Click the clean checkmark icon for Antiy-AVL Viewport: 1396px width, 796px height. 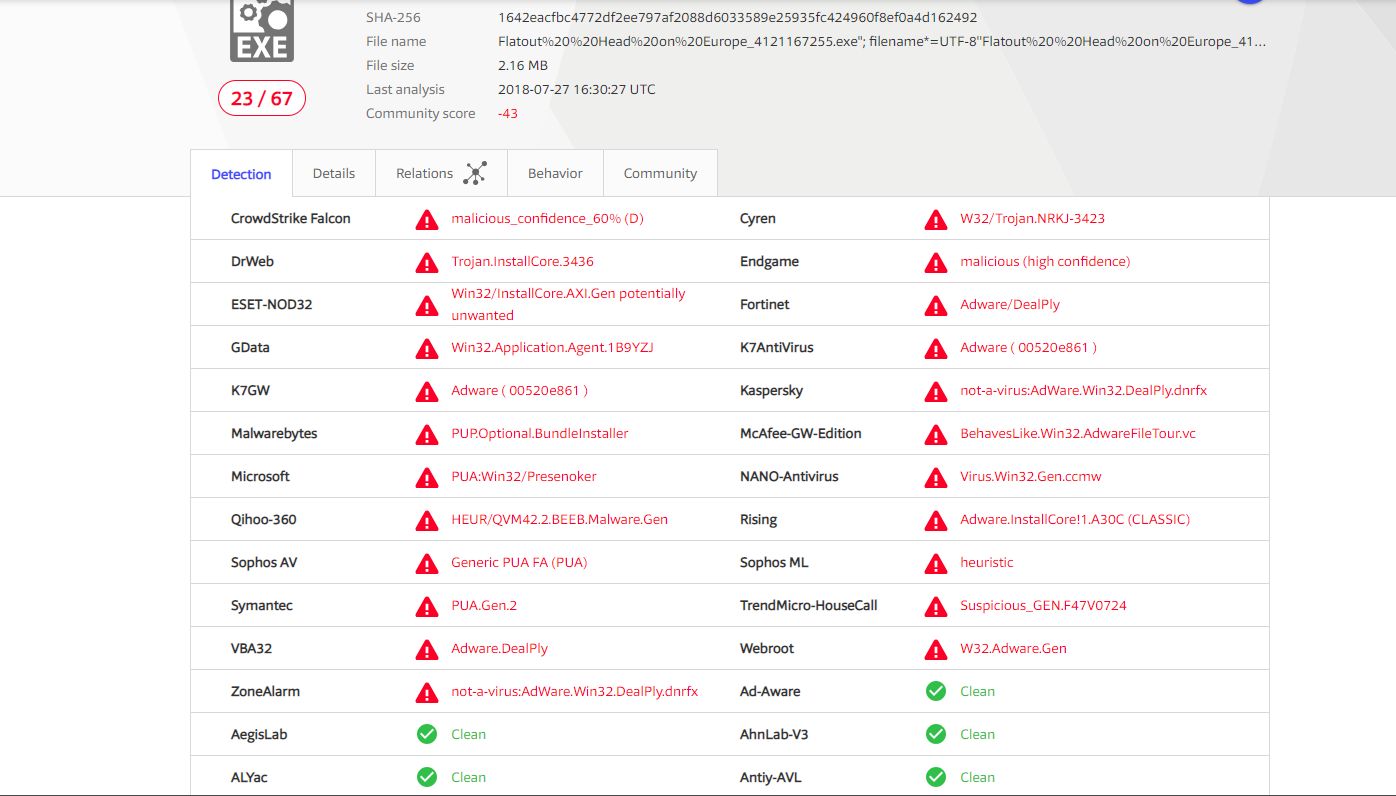(x=936, y=777)
